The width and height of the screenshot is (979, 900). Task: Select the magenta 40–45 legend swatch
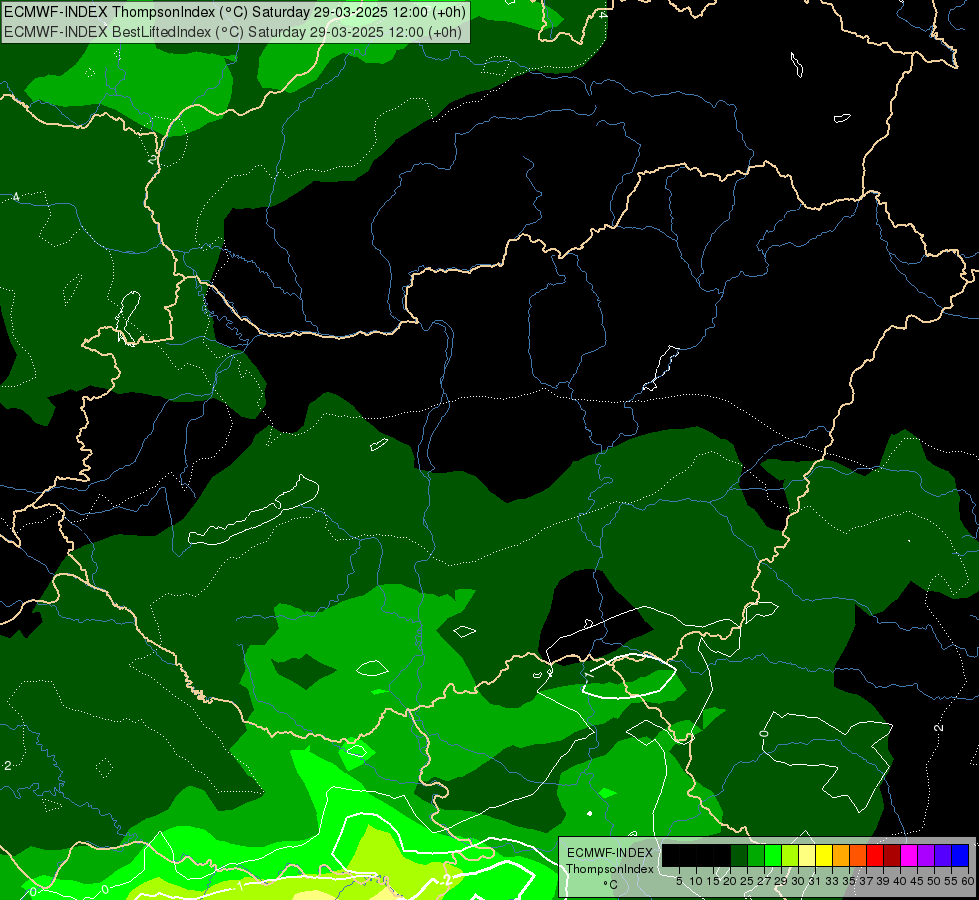pos(908,855)
